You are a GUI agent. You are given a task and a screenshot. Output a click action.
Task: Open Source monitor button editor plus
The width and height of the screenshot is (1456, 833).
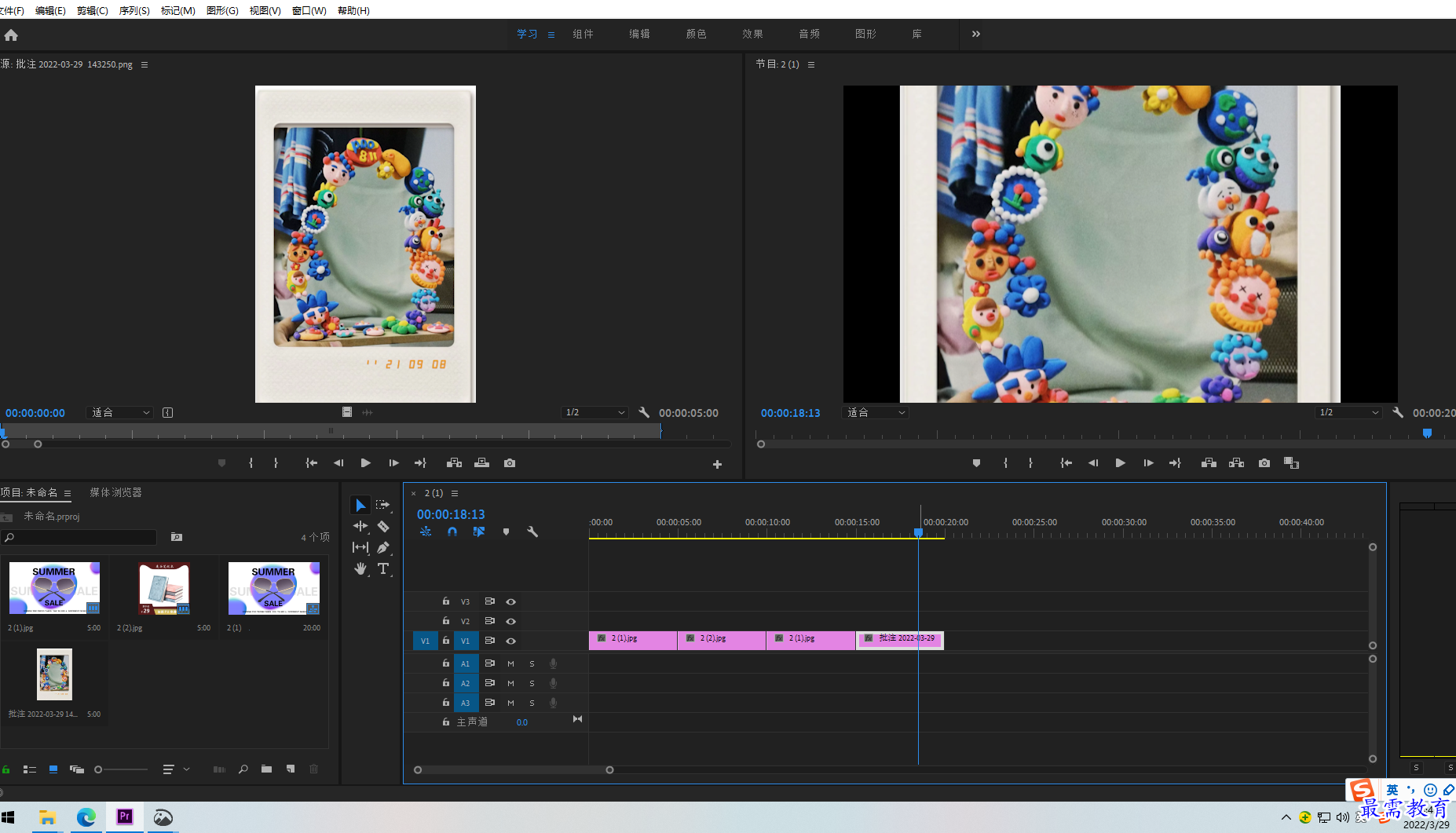pyautogui.click(x=717, y=464)
